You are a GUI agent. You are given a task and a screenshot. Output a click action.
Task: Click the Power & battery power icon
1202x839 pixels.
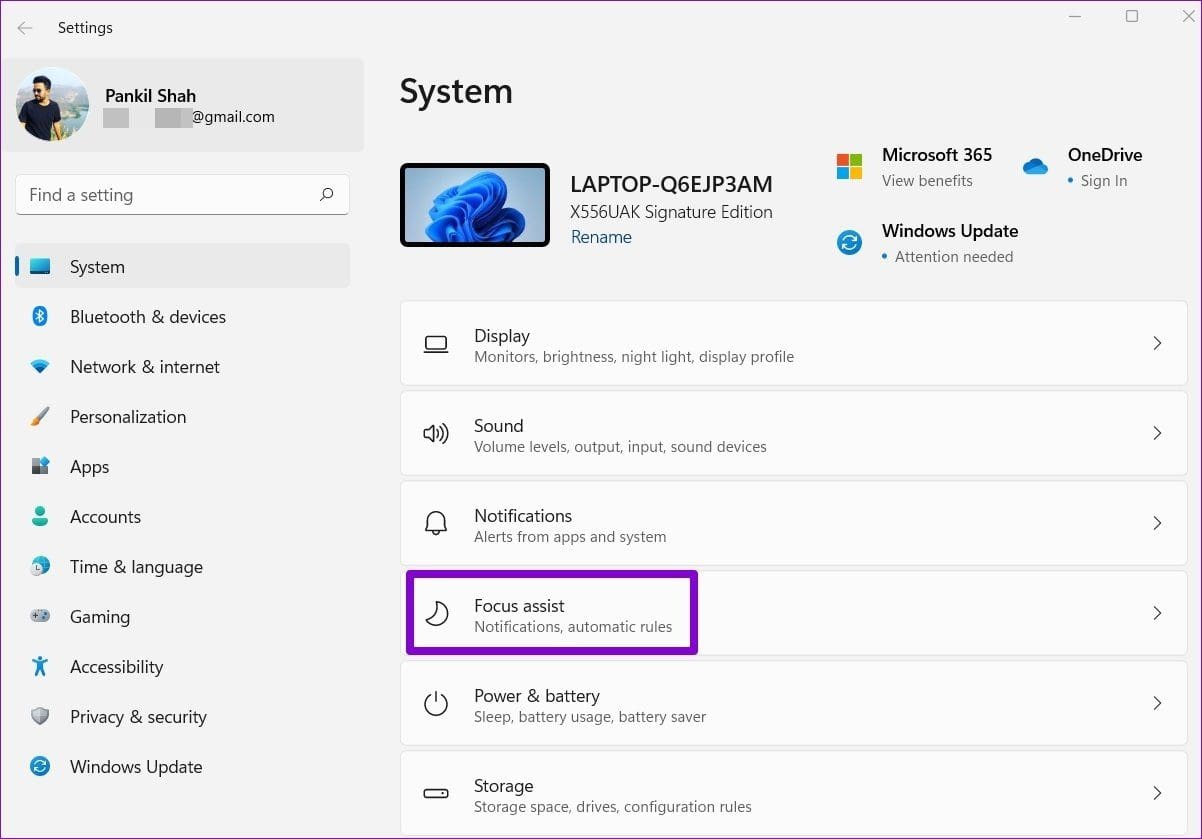[436, 704]
